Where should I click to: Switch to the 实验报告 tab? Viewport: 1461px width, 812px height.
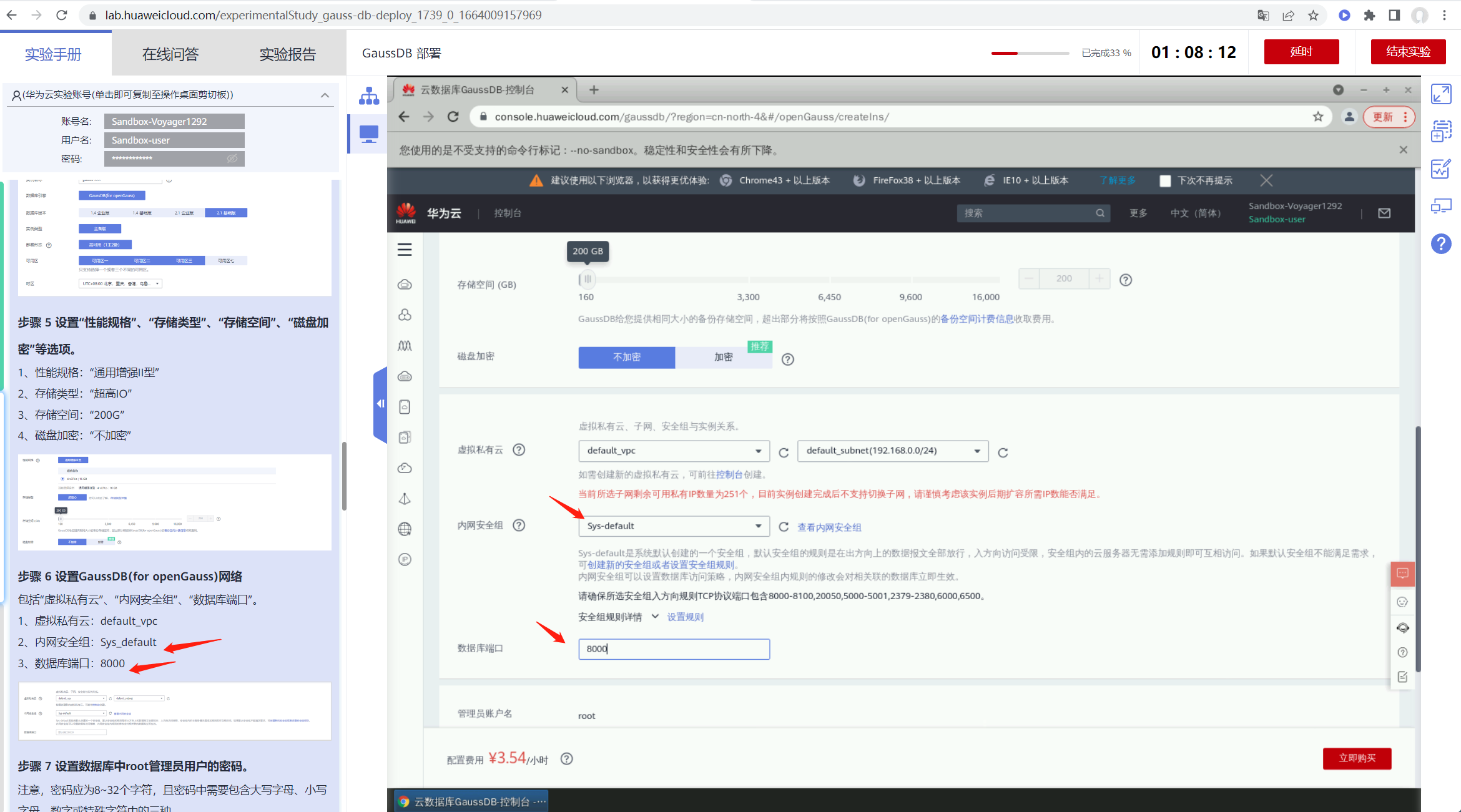(x=287, y=54)
